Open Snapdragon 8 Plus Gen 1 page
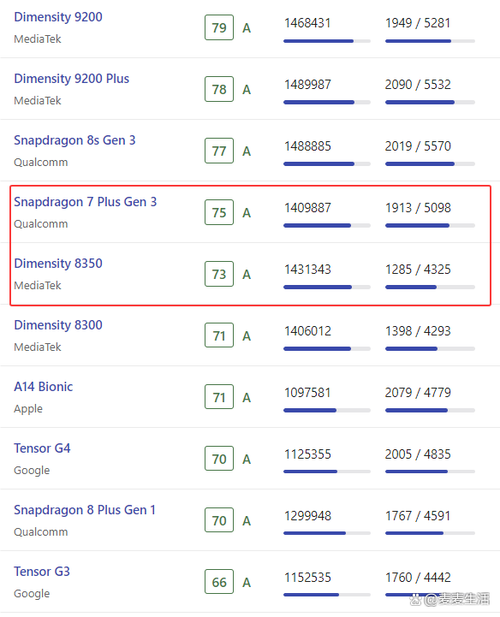 pyautogui.click(x=85, y=510)
